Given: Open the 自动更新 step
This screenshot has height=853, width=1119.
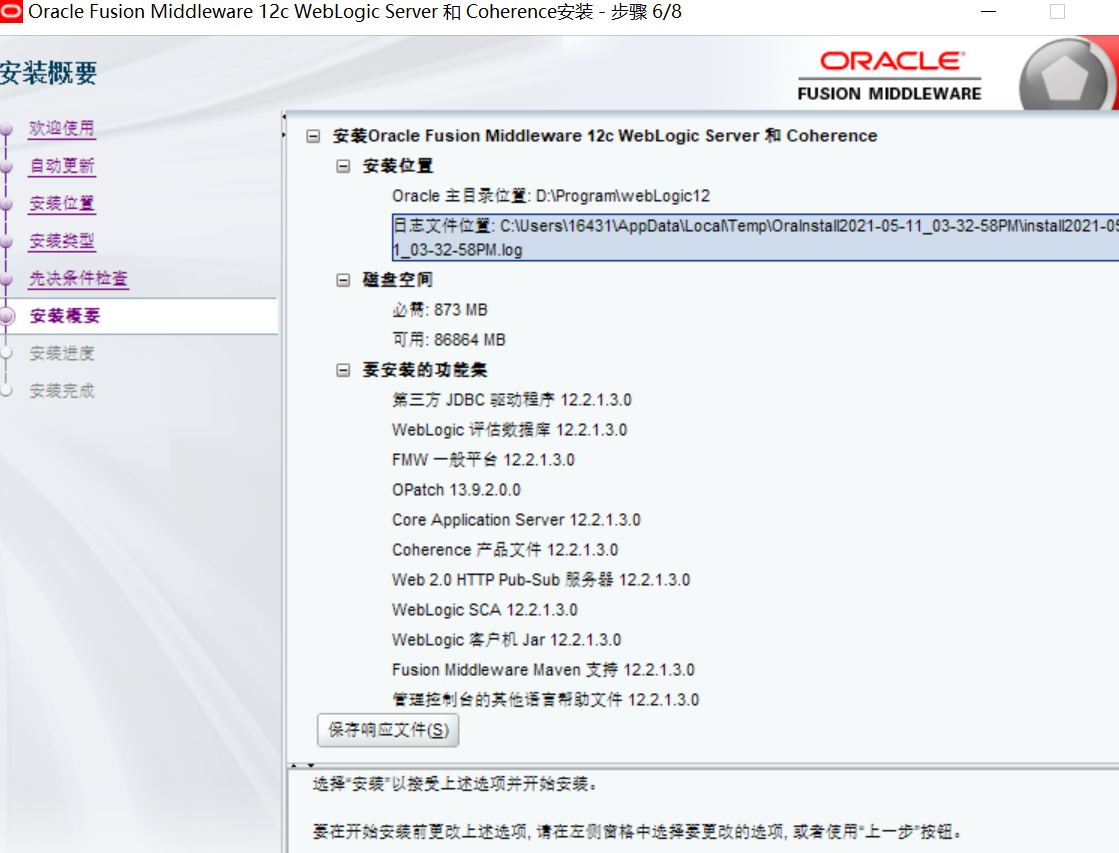Looking at the screenshot, I should coord(64,166).
